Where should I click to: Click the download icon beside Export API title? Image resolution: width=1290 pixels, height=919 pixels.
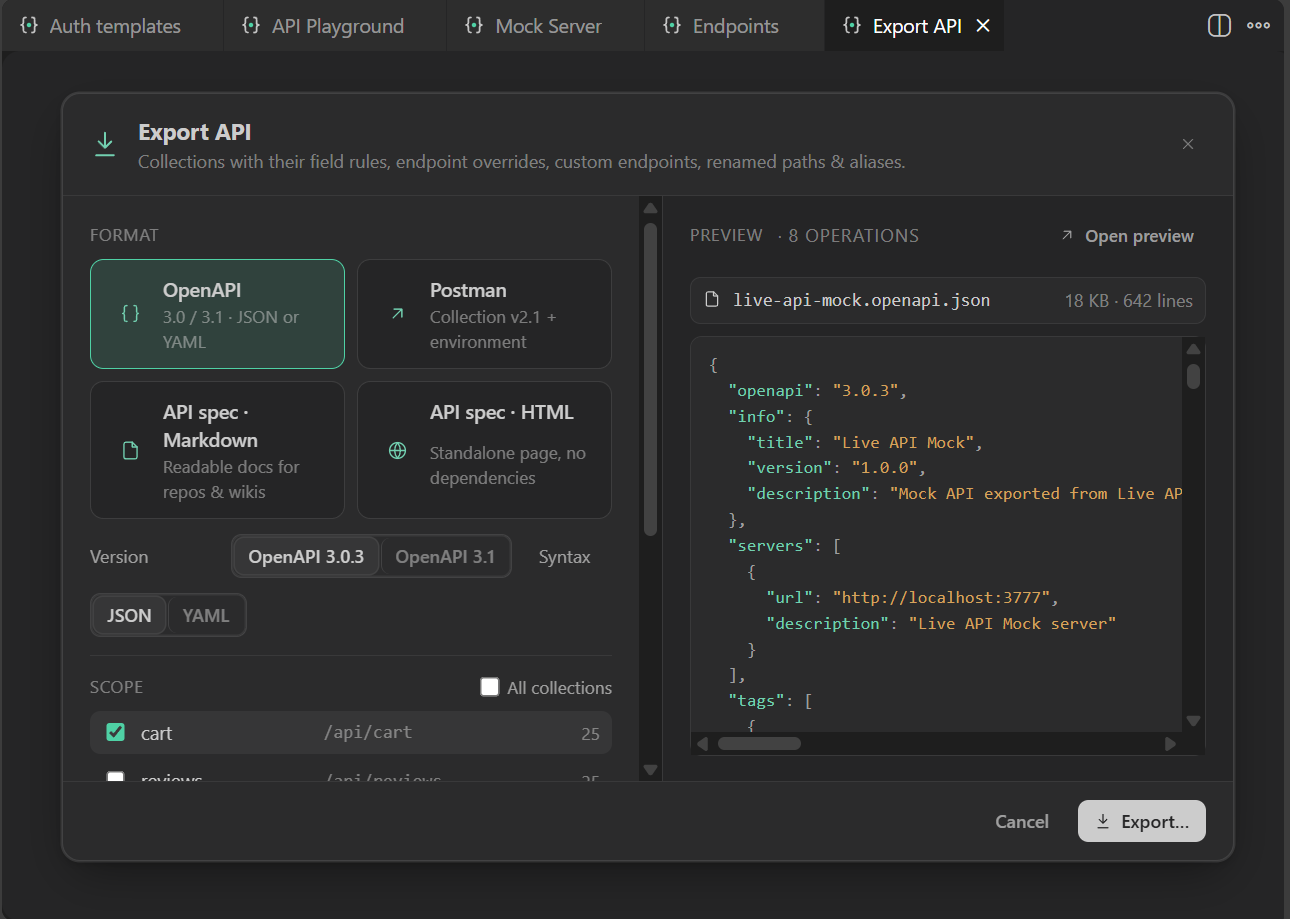click(105, 144)
